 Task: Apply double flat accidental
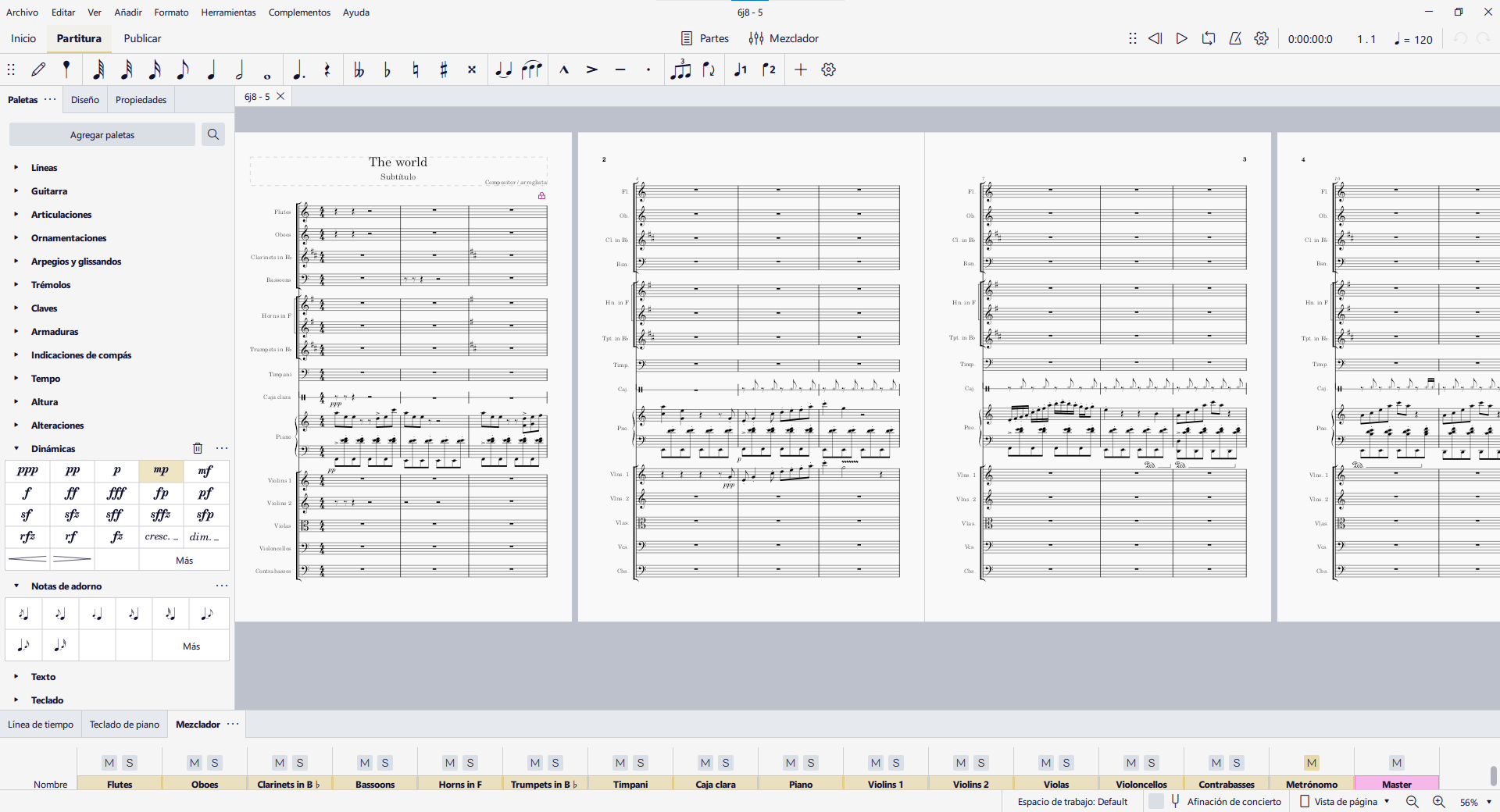[x=359, y=69]
